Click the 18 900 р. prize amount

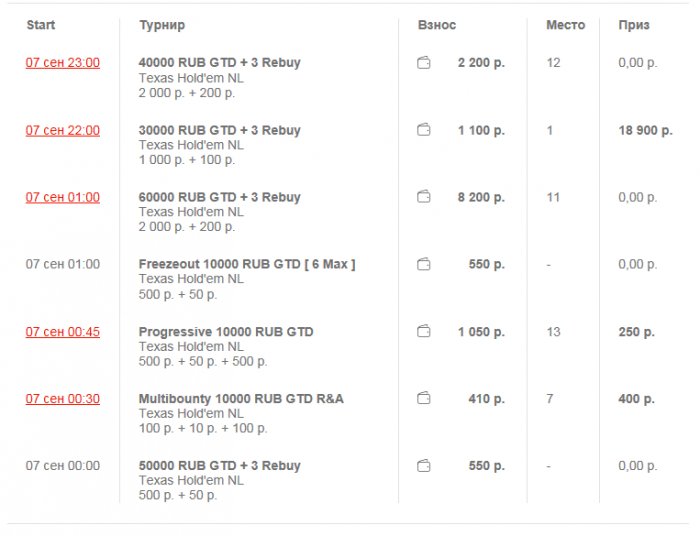(x=645, y=130)
